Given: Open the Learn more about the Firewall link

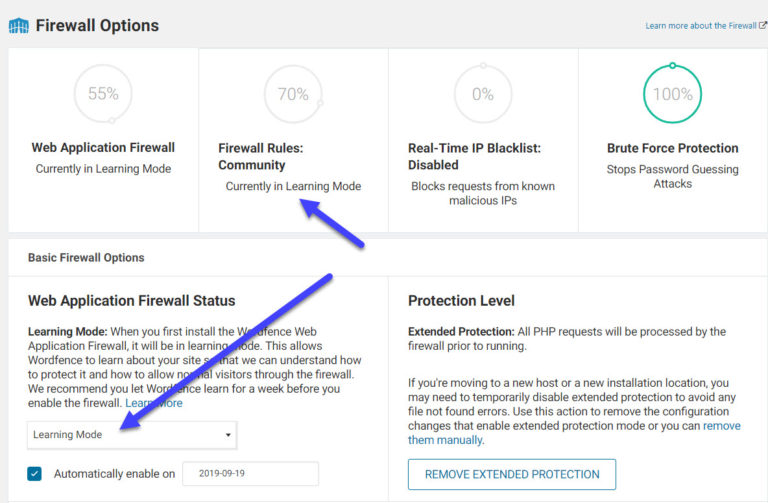Looking at the screenshot, I should [x=700, y=25].
